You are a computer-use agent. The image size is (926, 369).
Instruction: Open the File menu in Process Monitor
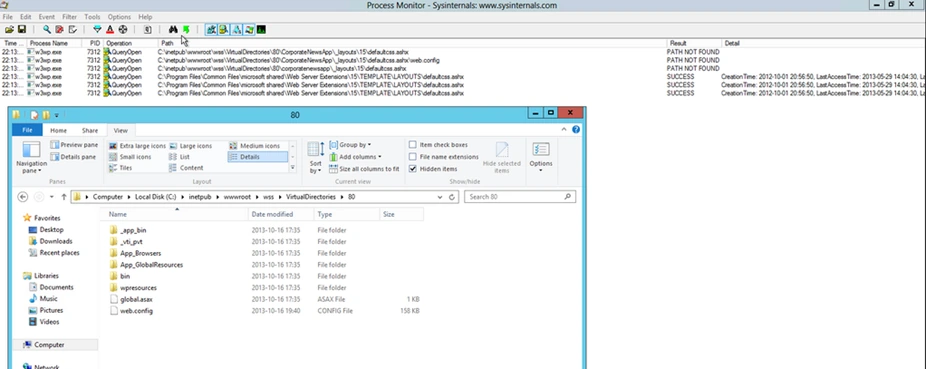coord(8,17)
